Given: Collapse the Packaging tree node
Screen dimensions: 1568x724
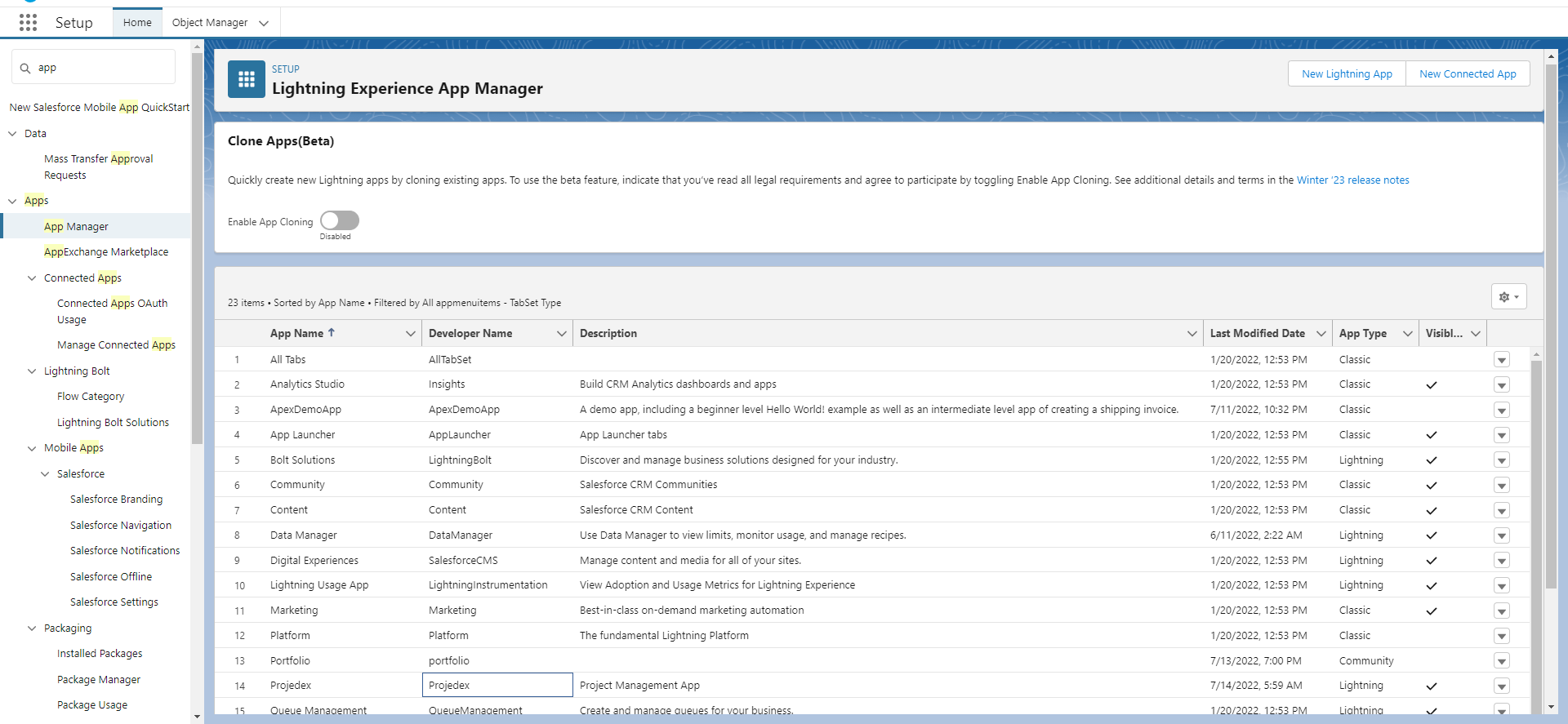Looking at the screenshot, I should [x=32, y=629].
